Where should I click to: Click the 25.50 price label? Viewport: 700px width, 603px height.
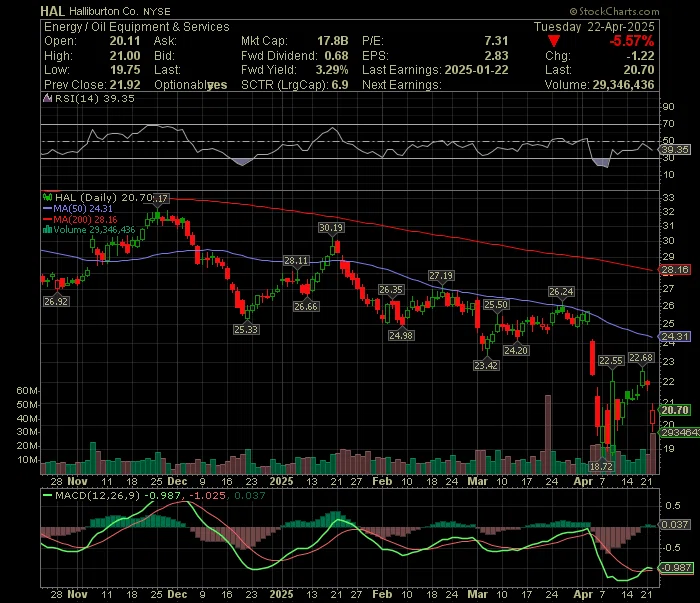point(496,305)
